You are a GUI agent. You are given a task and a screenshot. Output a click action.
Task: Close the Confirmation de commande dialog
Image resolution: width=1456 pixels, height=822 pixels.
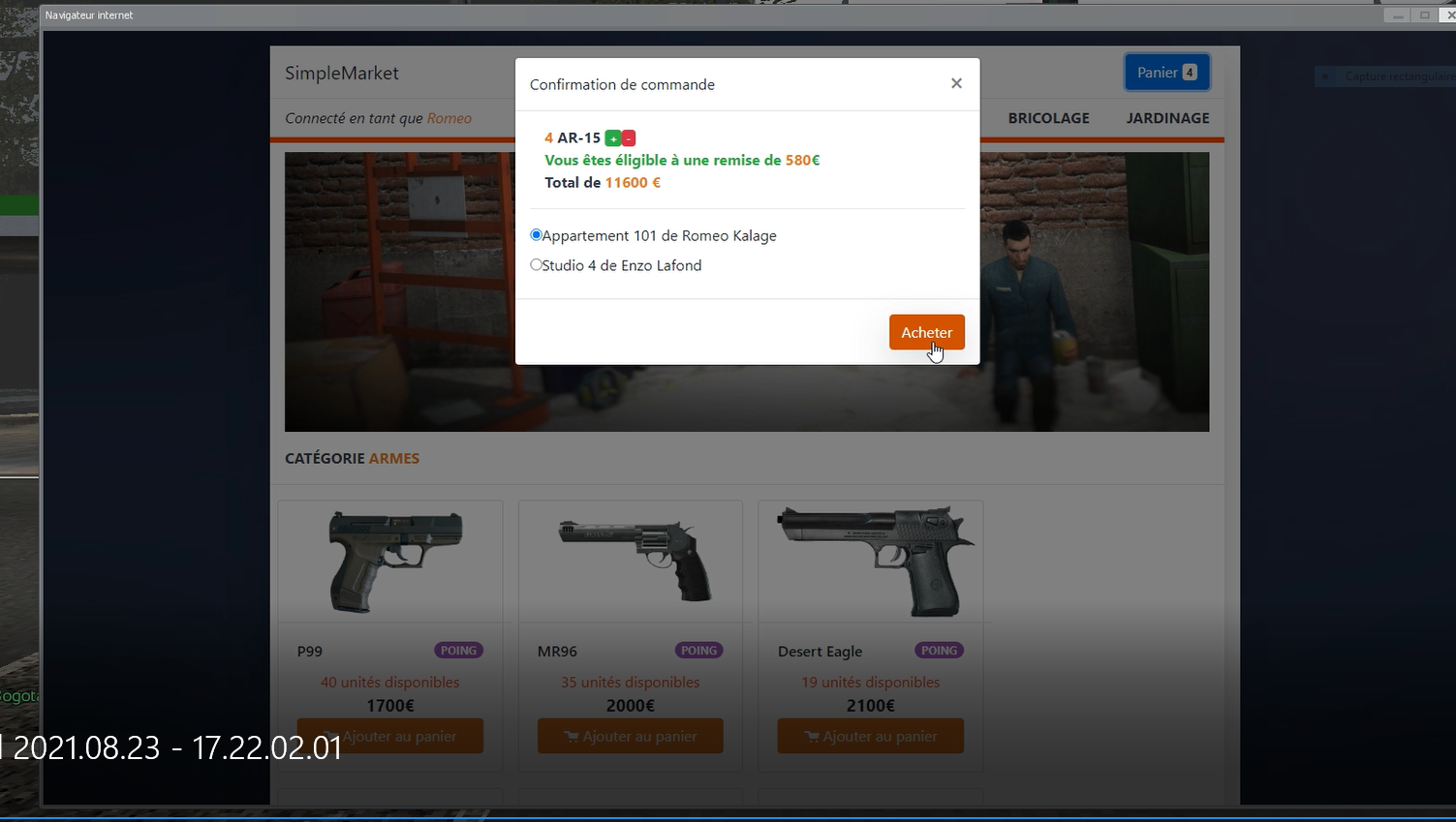(x=956, y=83)
